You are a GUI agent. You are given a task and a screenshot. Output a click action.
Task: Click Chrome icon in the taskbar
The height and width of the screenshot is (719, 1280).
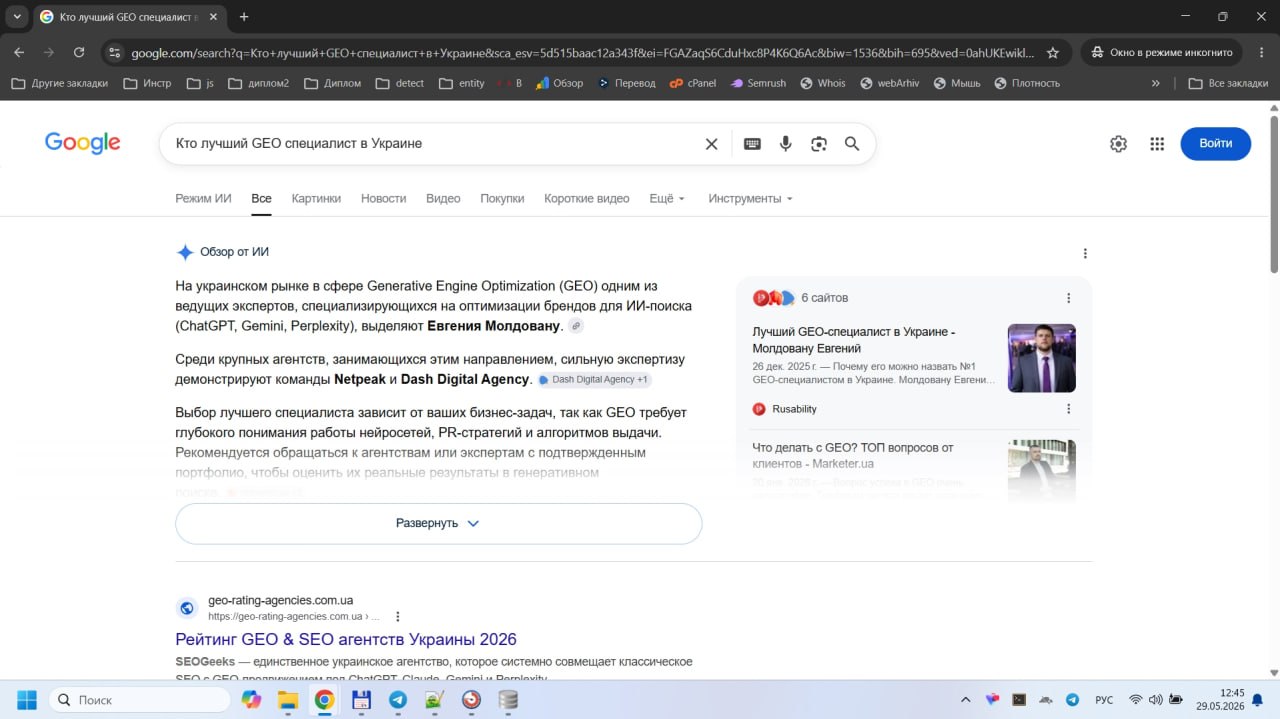[x=324, y=700]
